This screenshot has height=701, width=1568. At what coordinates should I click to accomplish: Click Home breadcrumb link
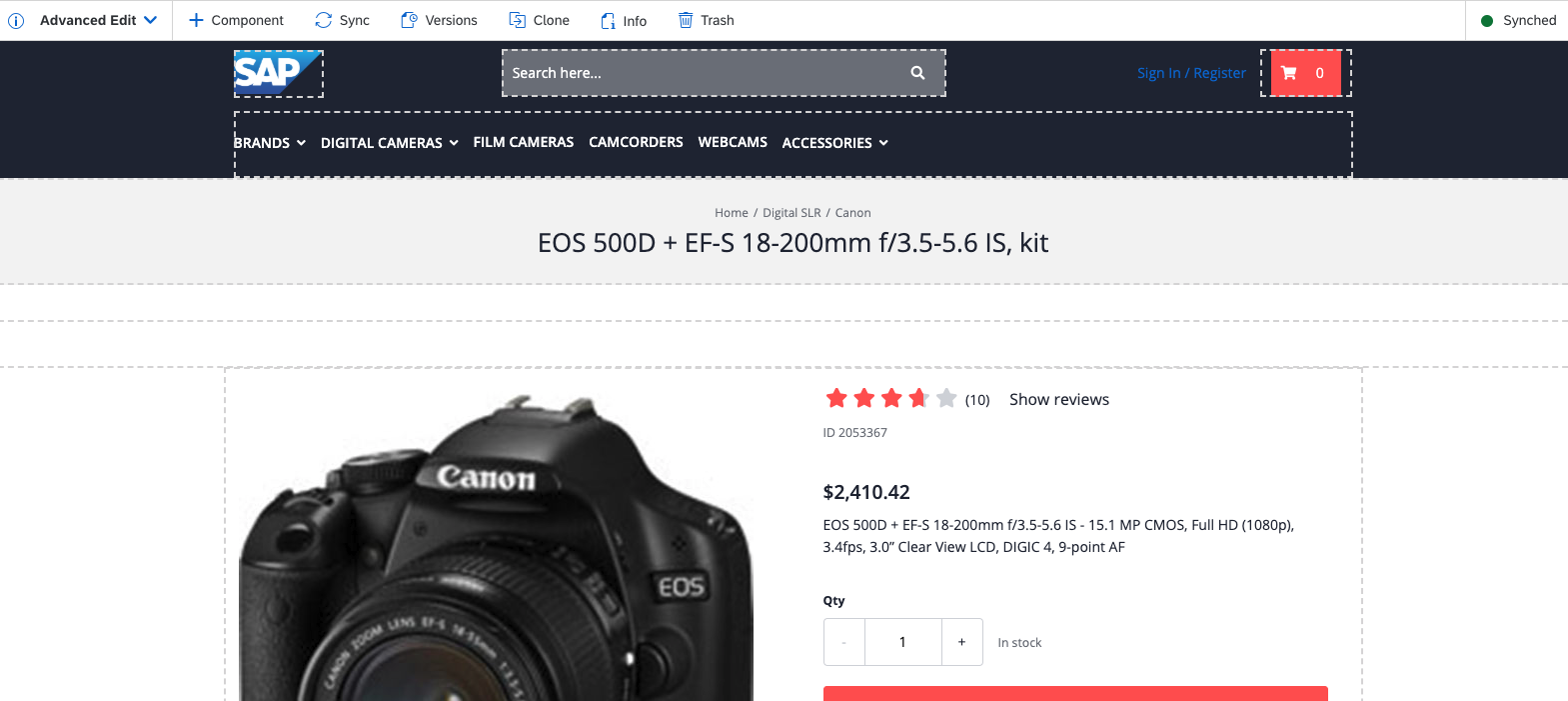pos(732,213)
